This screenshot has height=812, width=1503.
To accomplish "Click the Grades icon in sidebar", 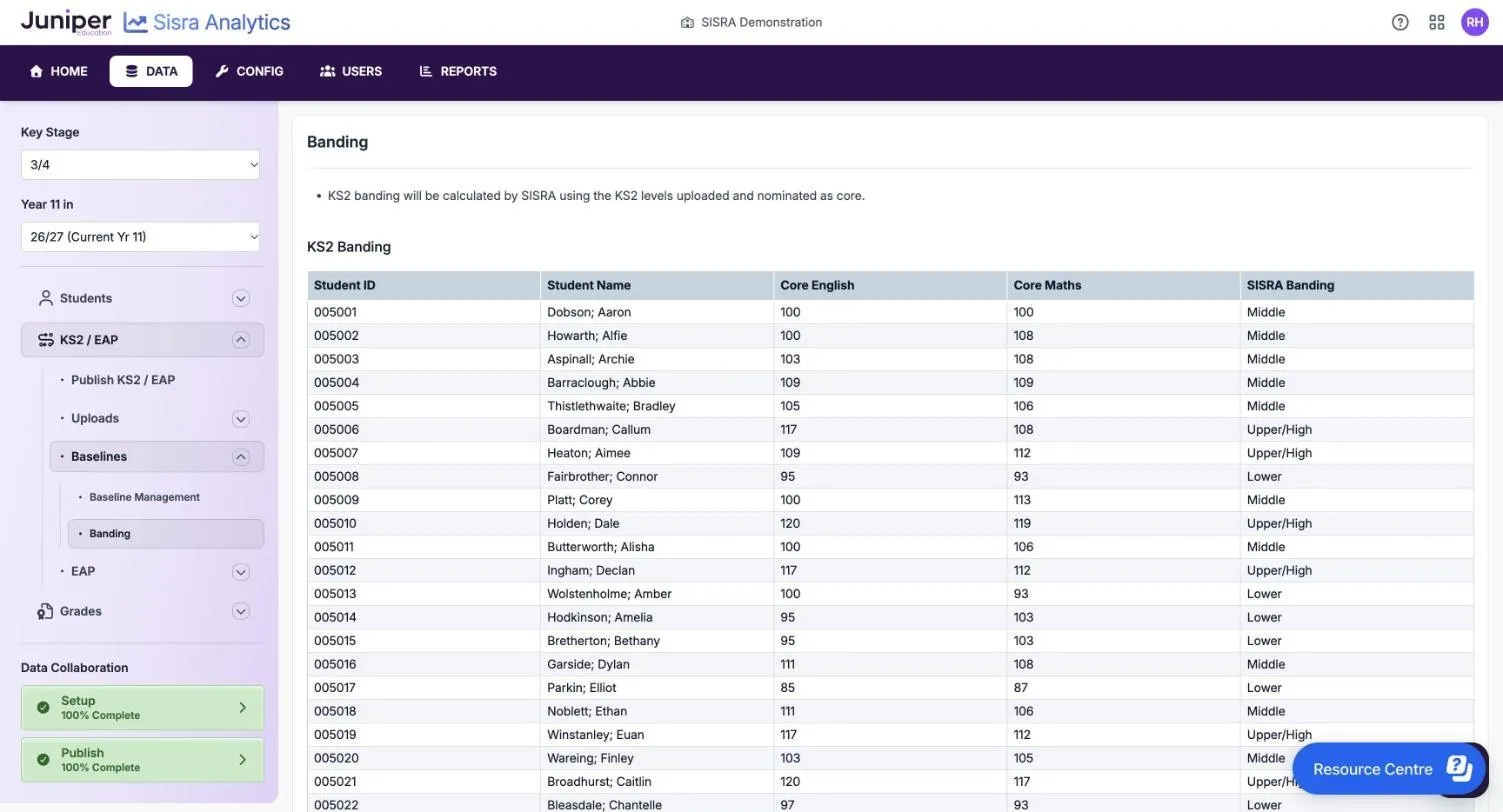I will pos(45,611).
